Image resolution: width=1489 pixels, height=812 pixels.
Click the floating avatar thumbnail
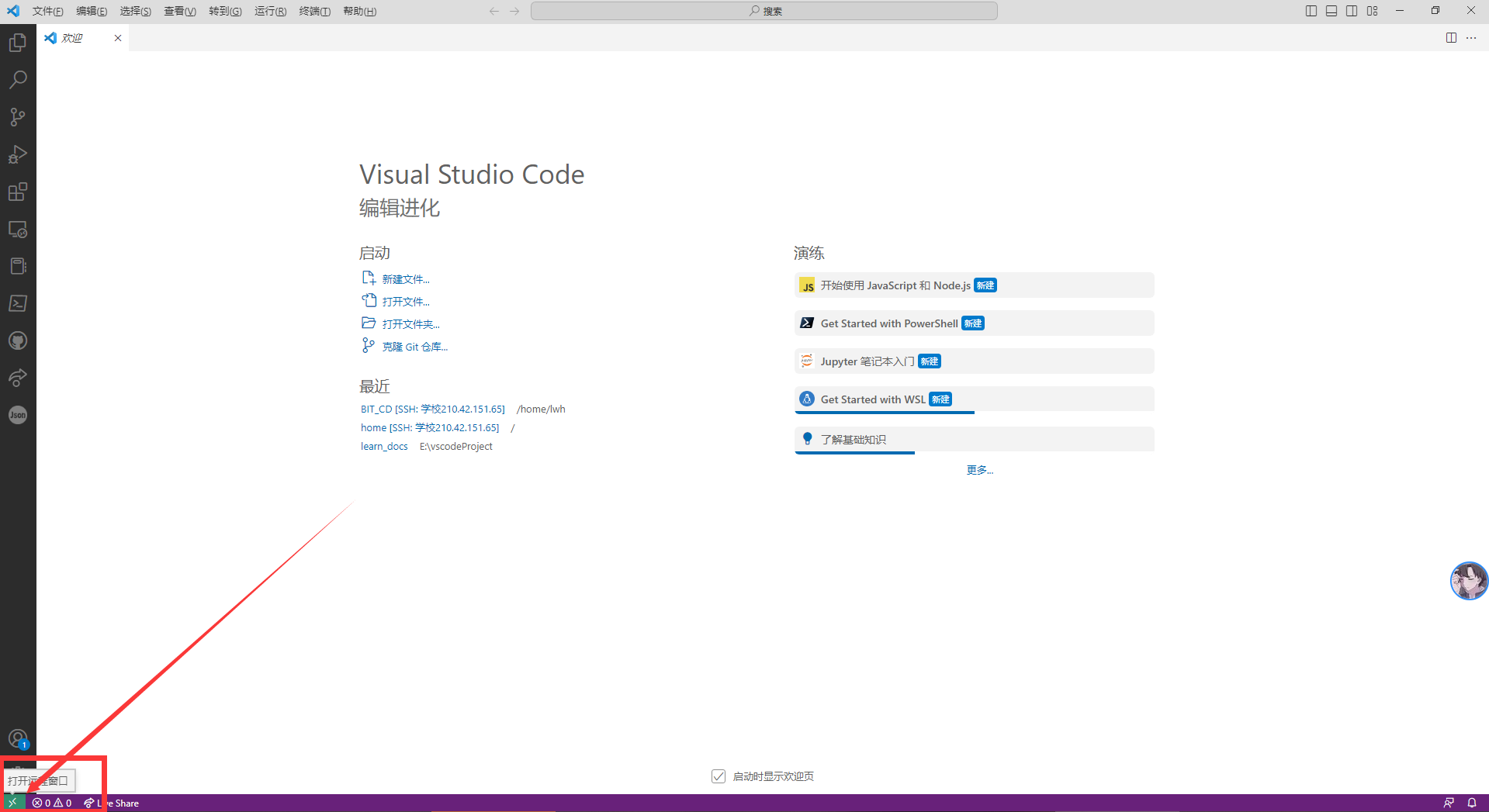(1469, 581)
